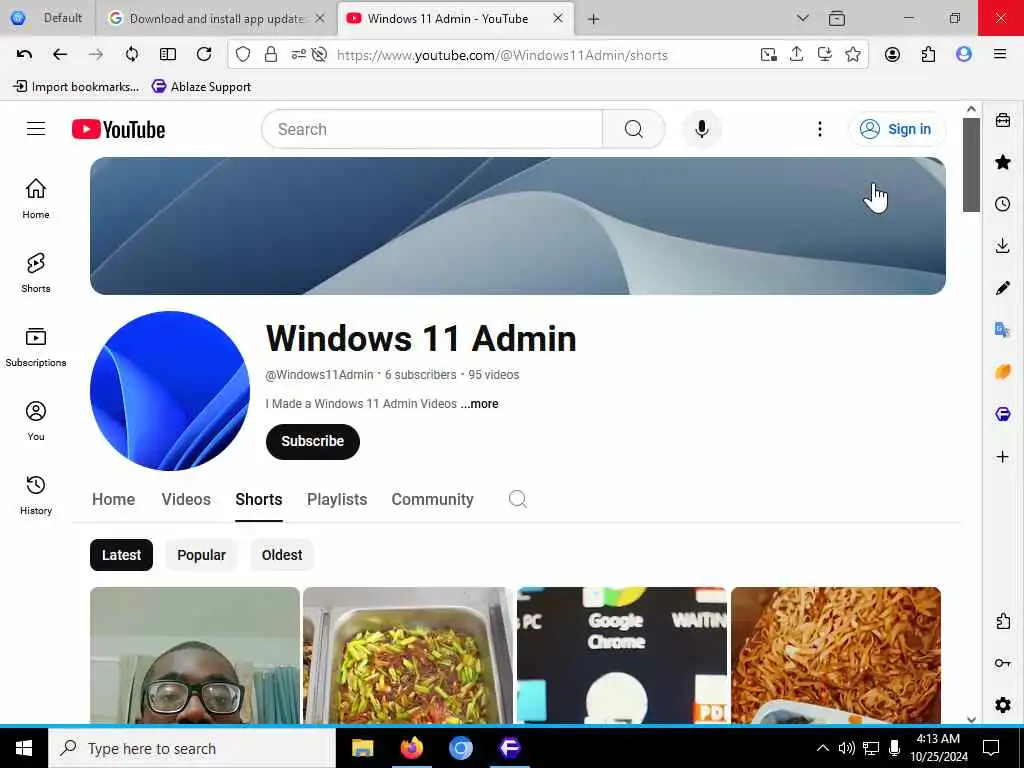Start voice search with the microphone icon
Image resolution: width=1024 pixels, height=768 pixels.
point(701,129)
